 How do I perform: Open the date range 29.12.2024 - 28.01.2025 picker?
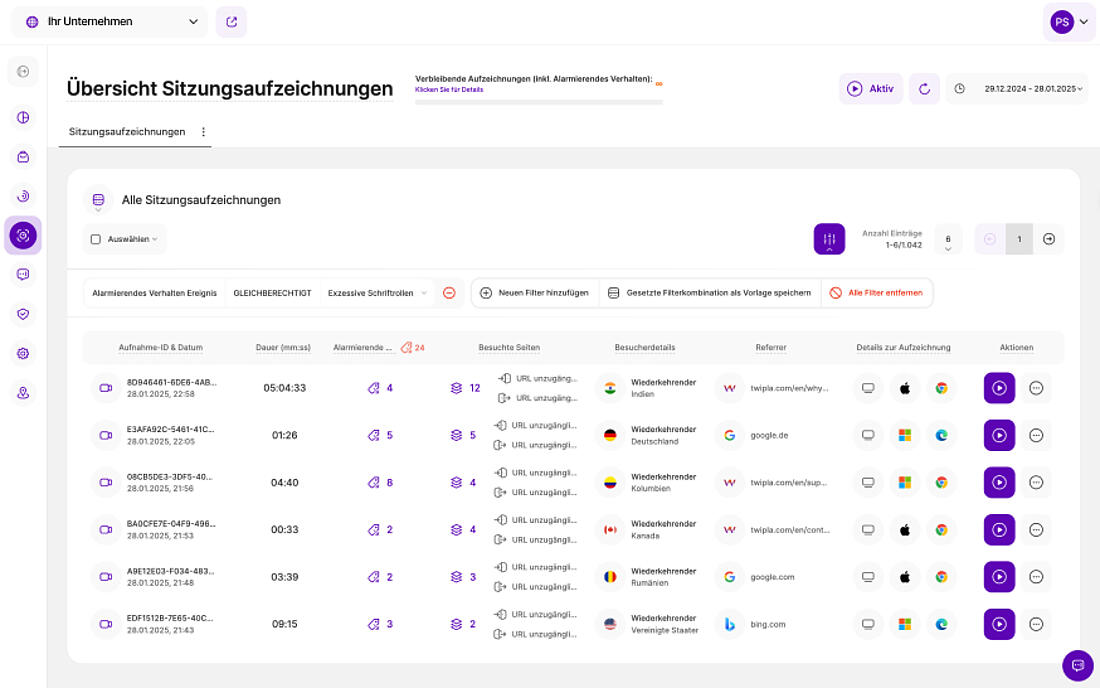click(x=1018, y=89)
